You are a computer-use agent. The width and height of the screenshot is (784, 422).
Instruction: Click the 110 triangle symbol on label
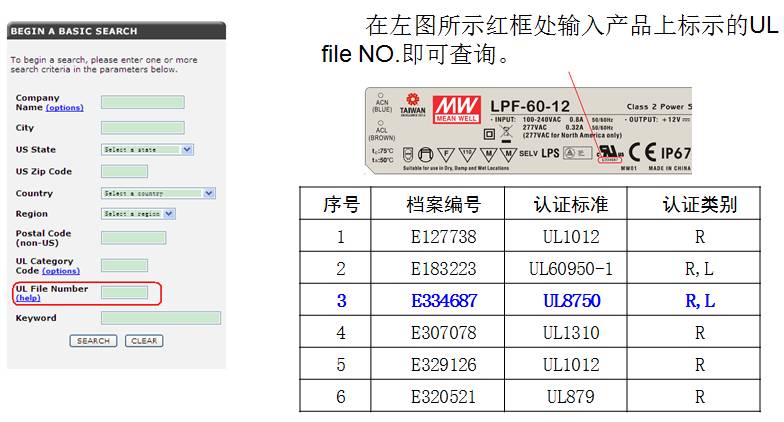(467, 154)
